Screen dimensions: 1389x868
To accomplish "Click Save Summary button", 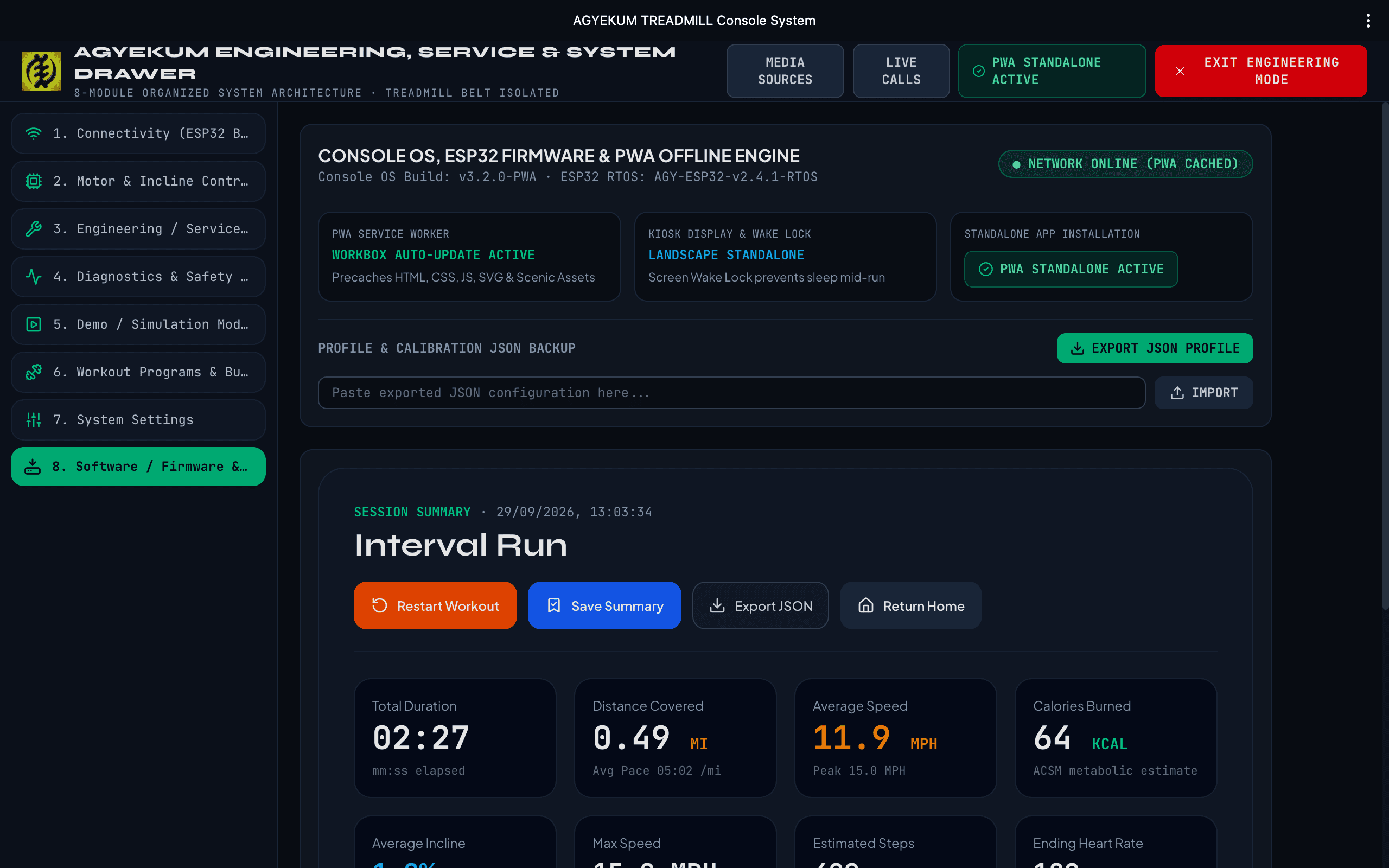I will [604, 605].
